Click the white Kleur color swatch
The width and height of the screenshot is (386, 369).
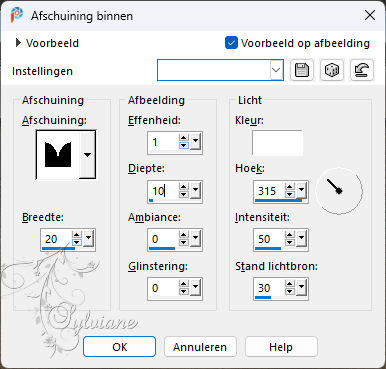tap(277, 143)
